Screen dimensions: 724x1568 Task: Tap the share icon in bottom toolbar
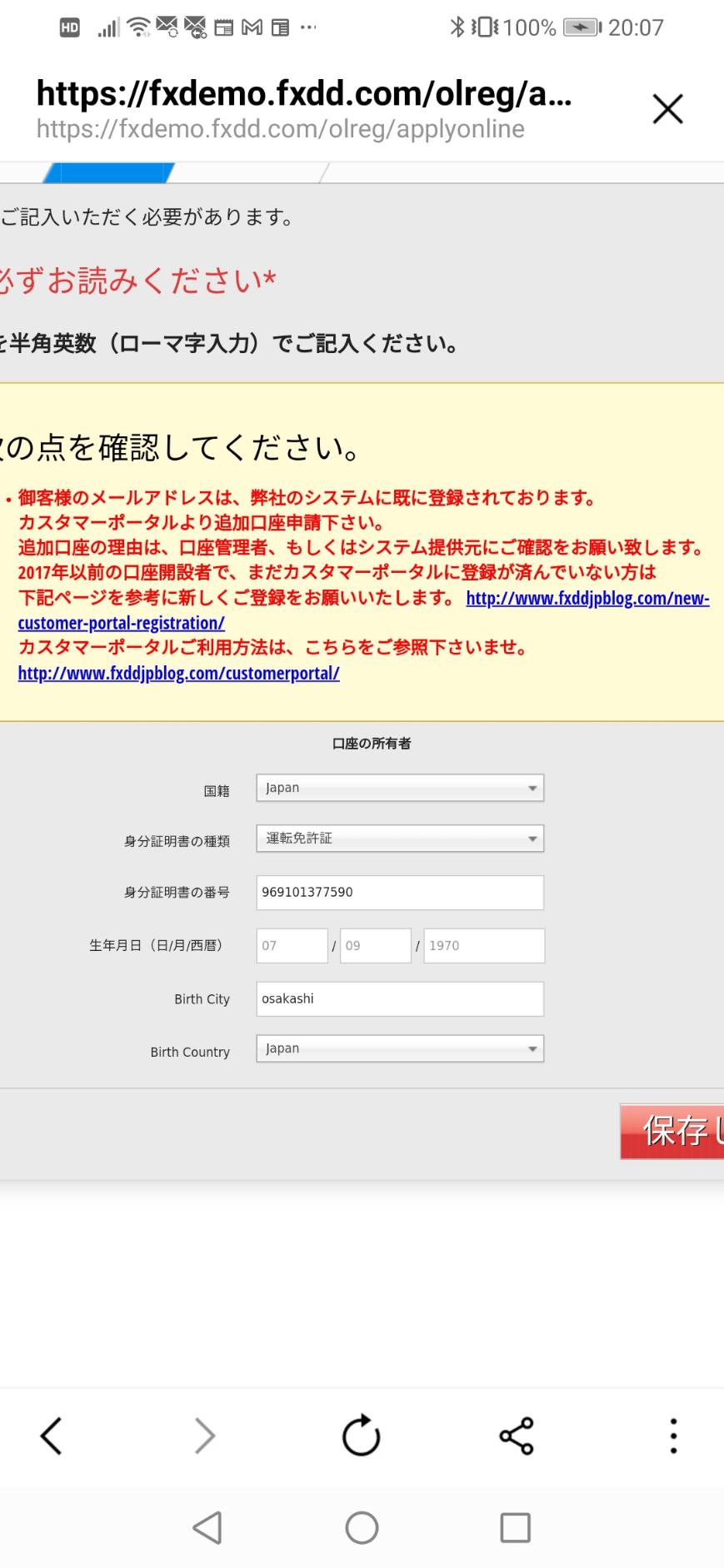[517, 1436]
